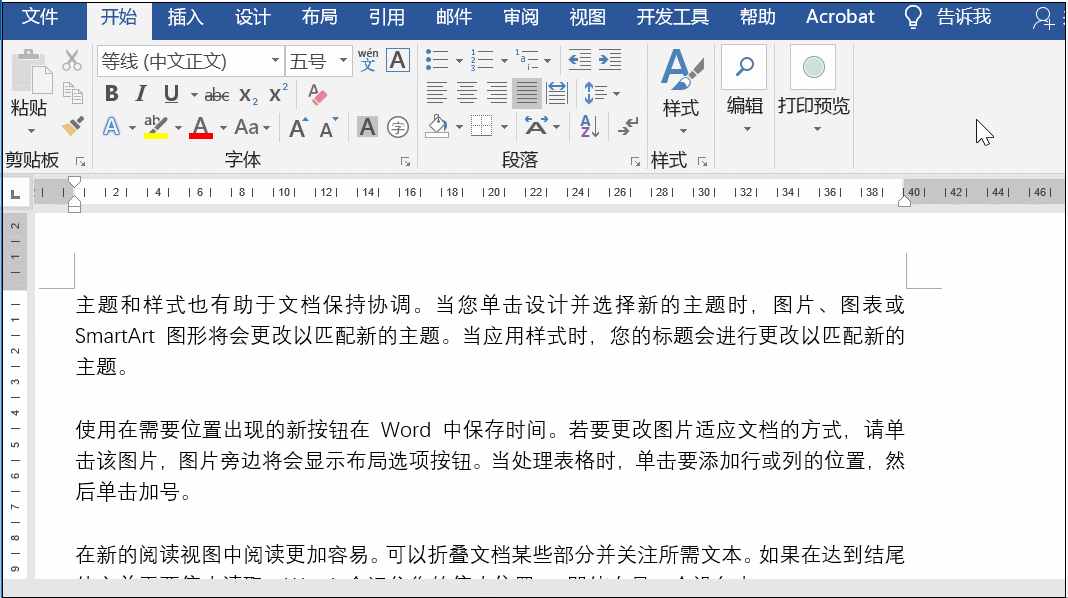Screen dimensions: 1068x598
Task: Click the Decrease Indent icon
Action: pyautogui.click(x=580, y=60)
